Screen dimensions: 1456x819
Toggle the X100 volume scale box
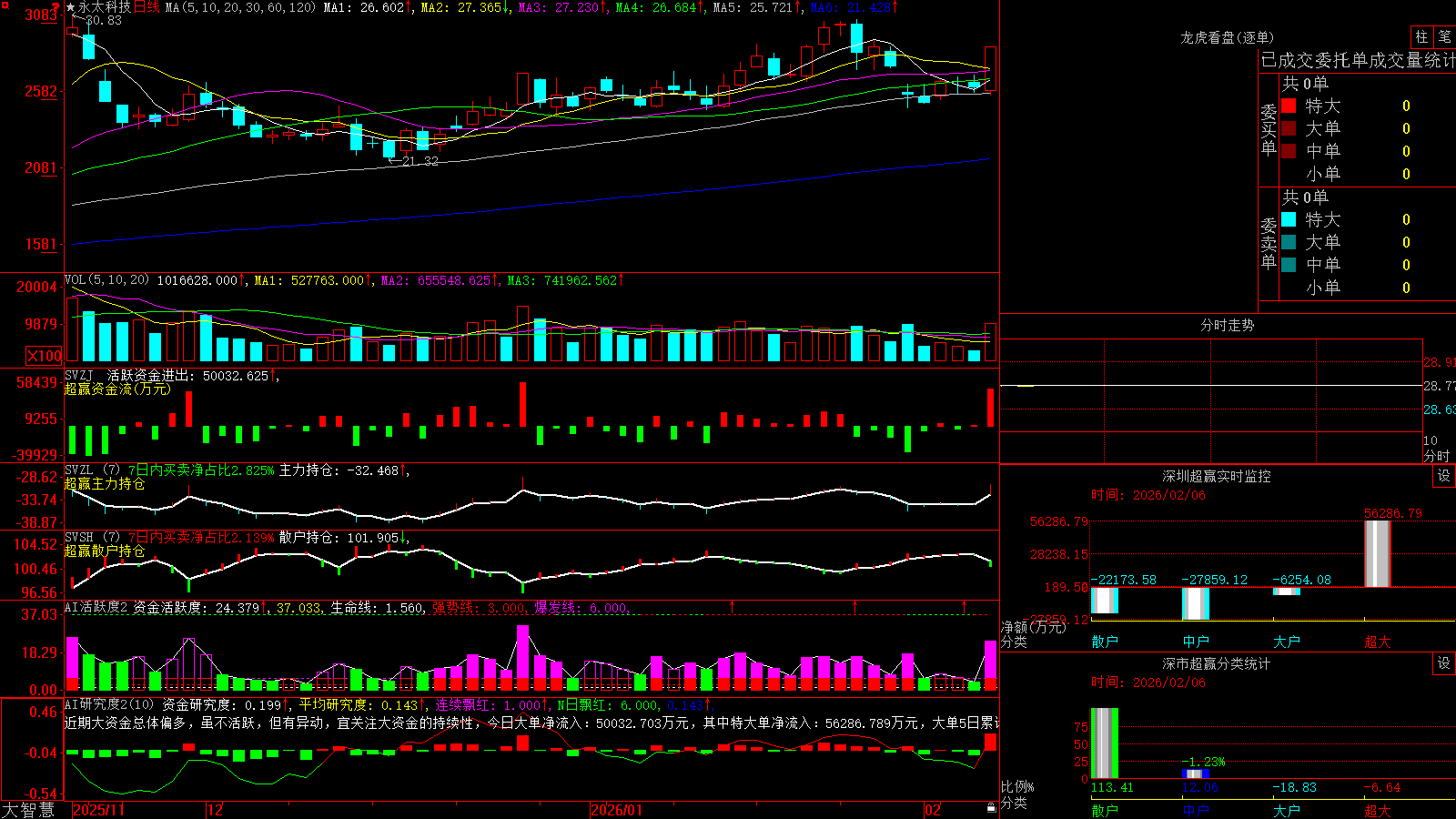coord(44,357)
